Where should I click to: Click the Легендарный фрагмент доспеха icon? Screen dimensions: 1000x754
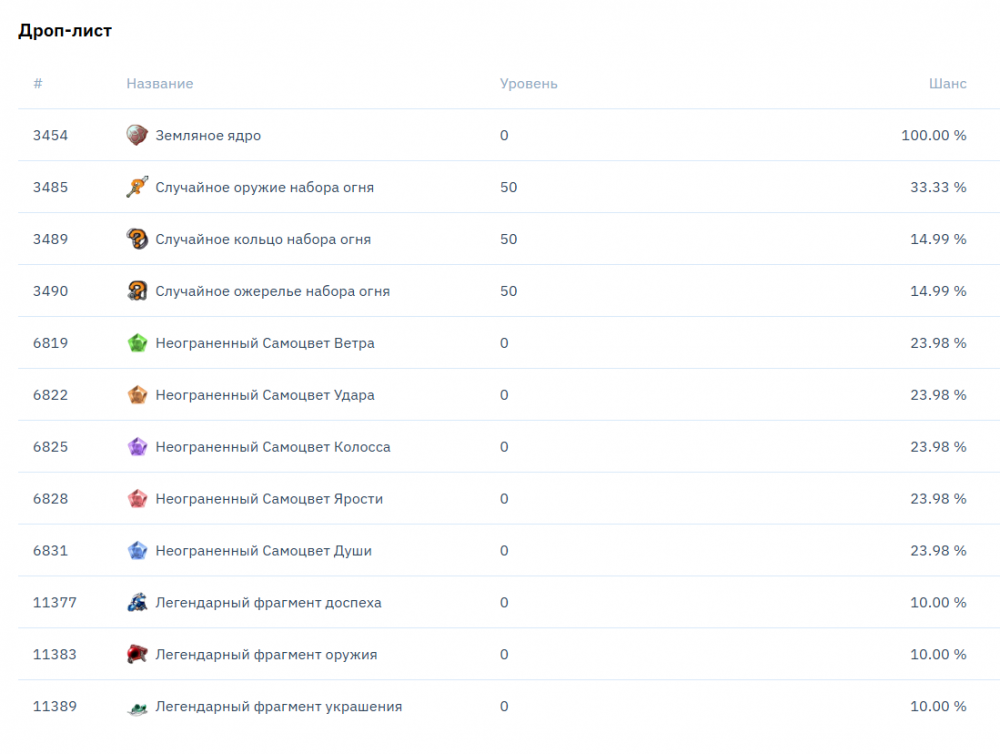(137, 603)
